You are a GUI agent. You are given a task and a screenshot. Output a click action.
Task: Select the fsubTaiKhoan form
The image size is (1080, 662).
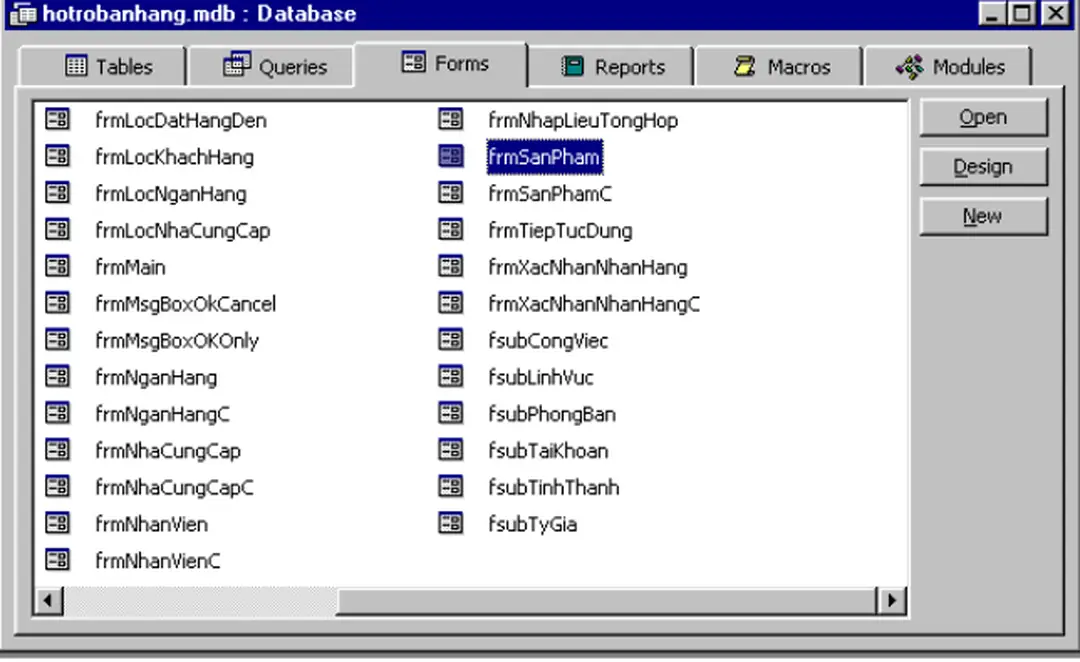pos(548,450)
